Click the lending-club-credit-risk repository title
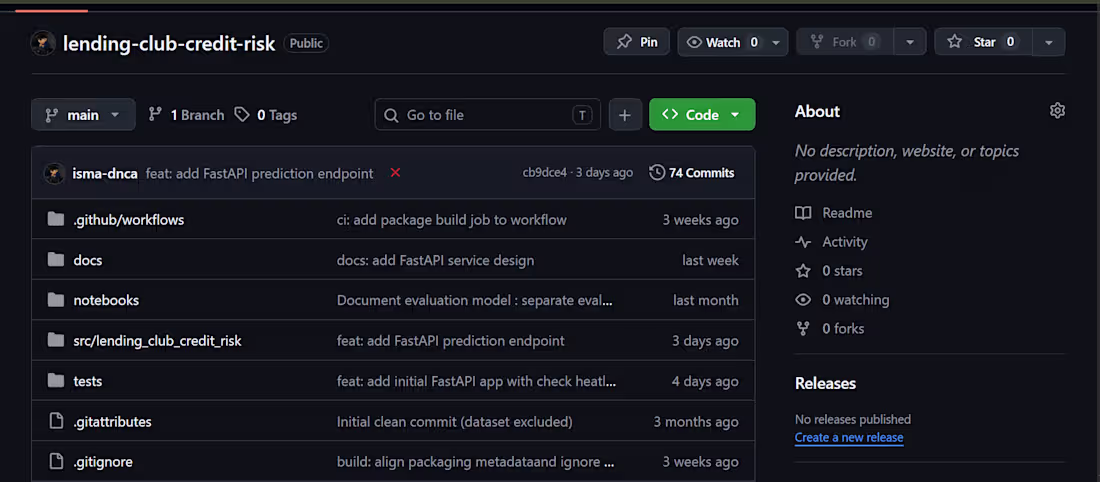The image size is (1100, 482). pos(169,43)
